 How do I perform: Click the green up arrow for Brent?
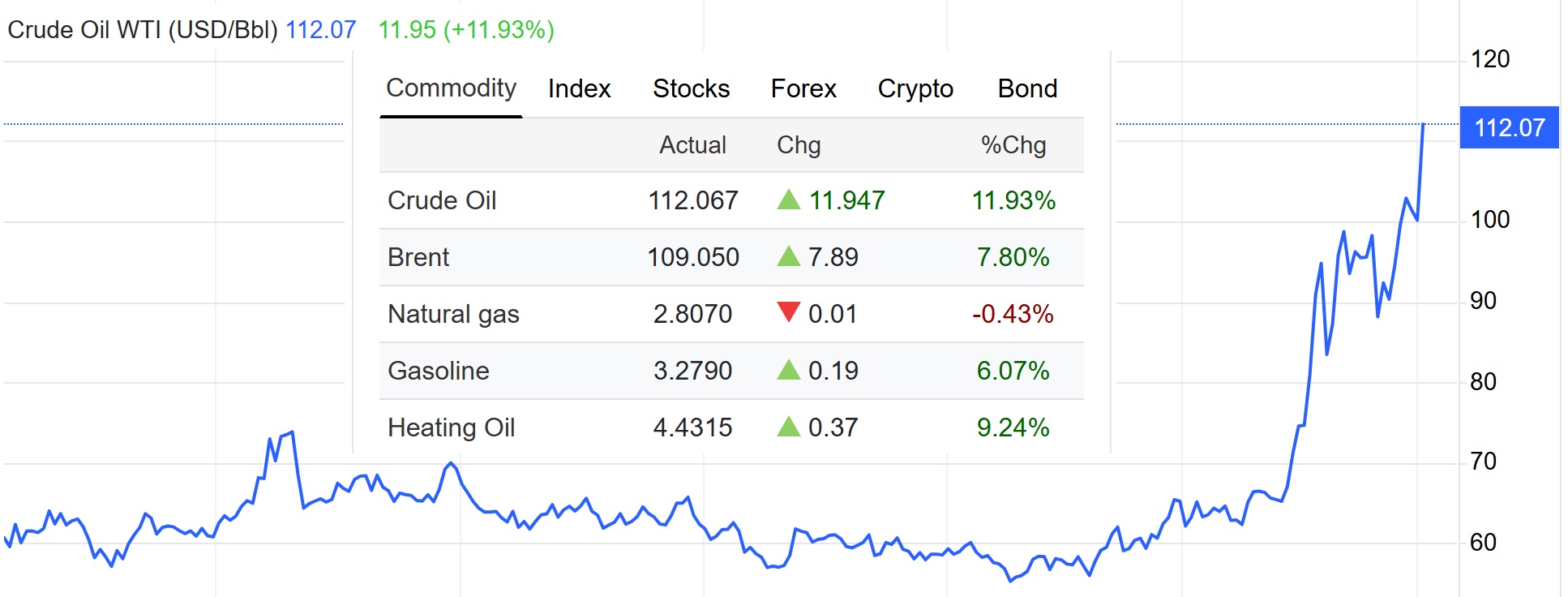(789, 256)
